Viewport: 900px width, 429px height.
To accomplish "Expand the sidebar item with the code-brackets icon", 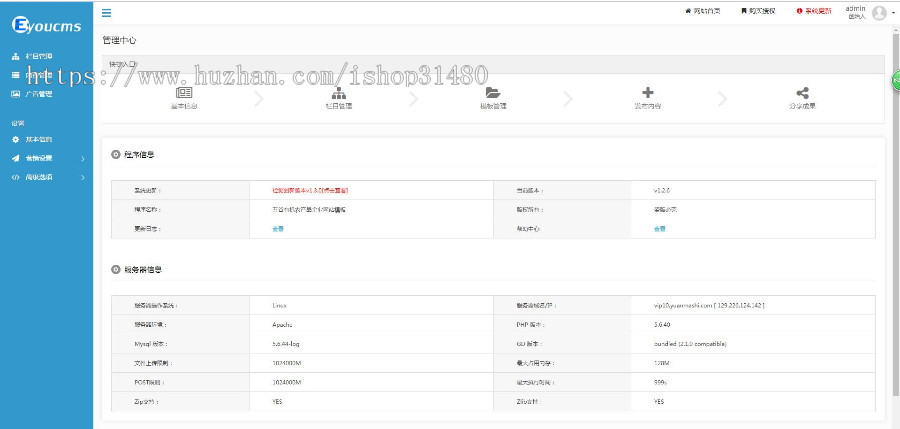I will point(46,177).
